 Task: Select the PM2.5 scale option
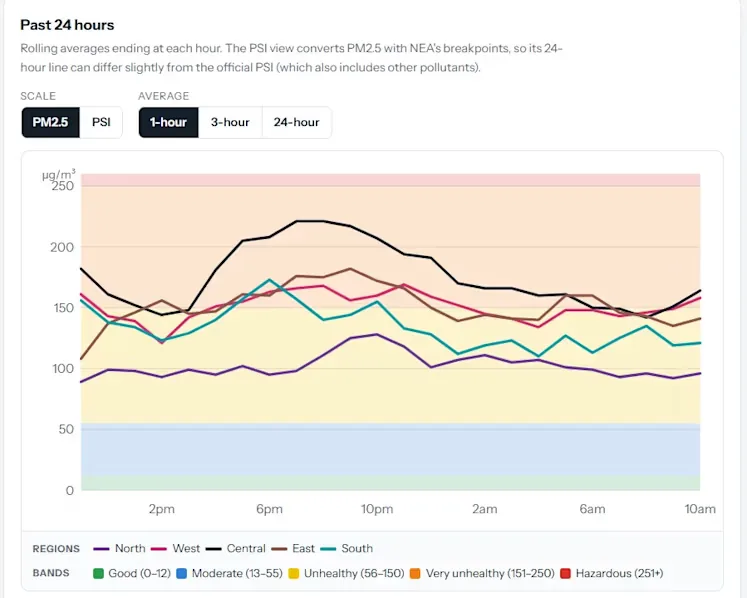point(50,122)
